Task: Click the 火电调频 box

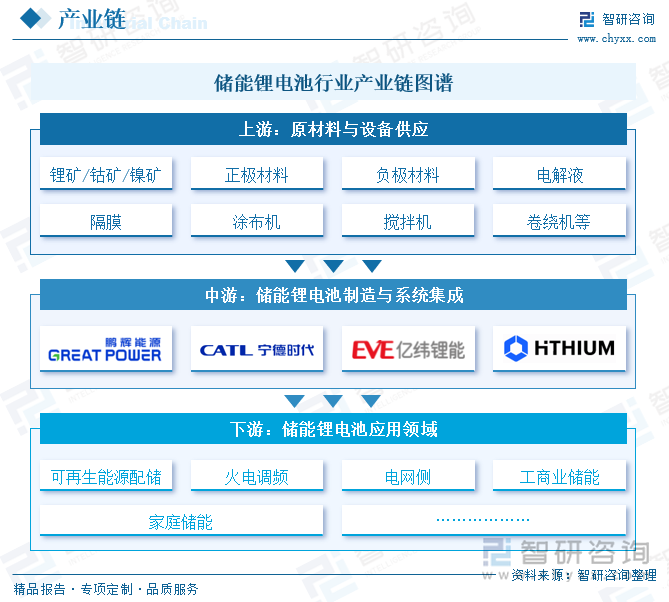Action: tap(257, 476)
